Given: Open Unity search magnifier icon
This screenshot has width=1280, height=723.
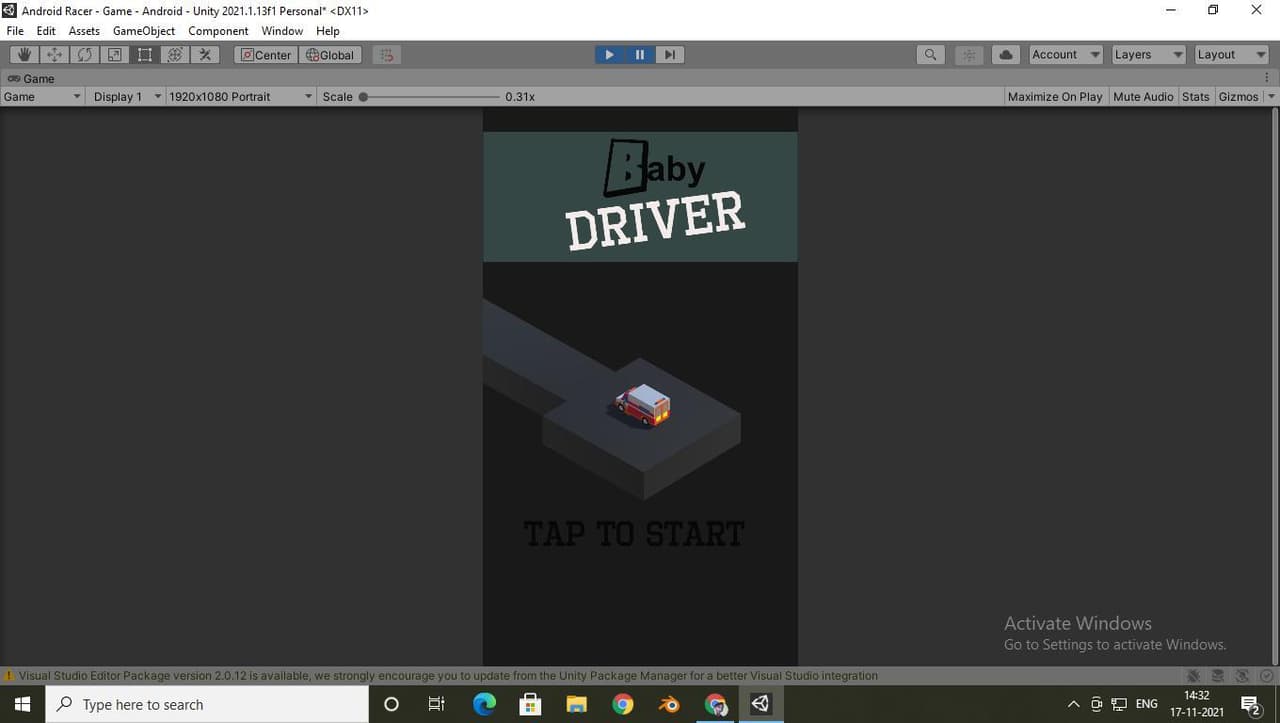Looking at the screenshot, I should click(x=930, y=55).
